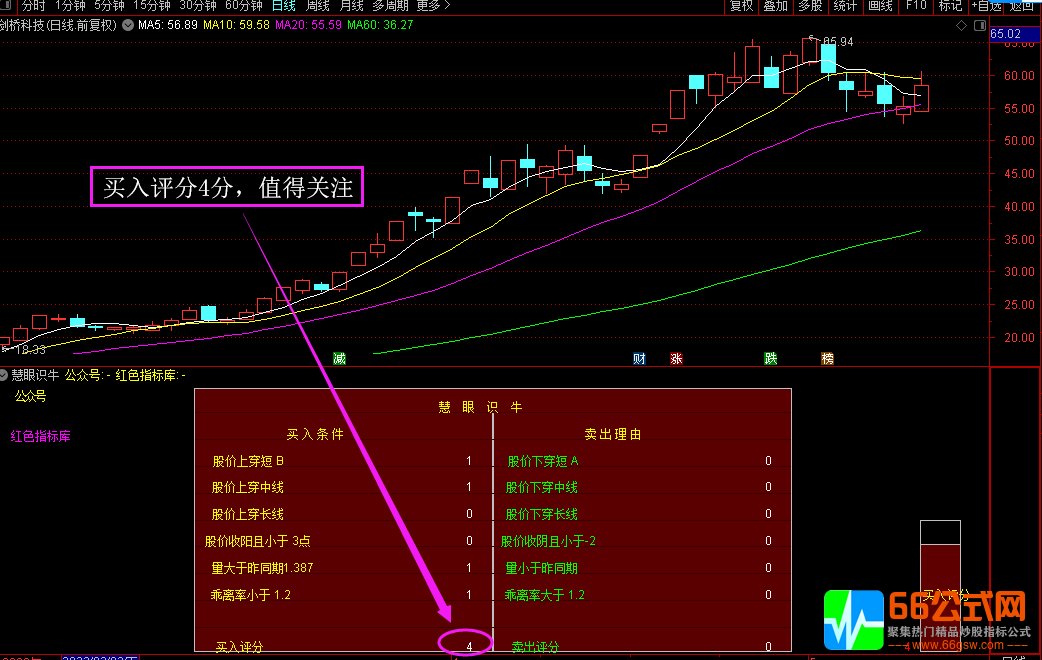Open the 慧眼识牛 indicator settings circle icon

[x=3, y=376]
